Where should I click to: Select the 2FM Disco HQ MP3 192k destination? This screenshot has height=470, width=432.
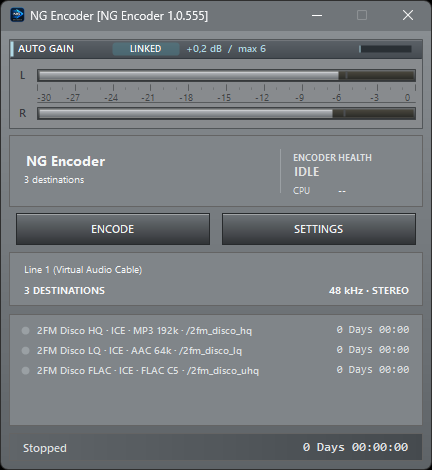pos(144,331)
